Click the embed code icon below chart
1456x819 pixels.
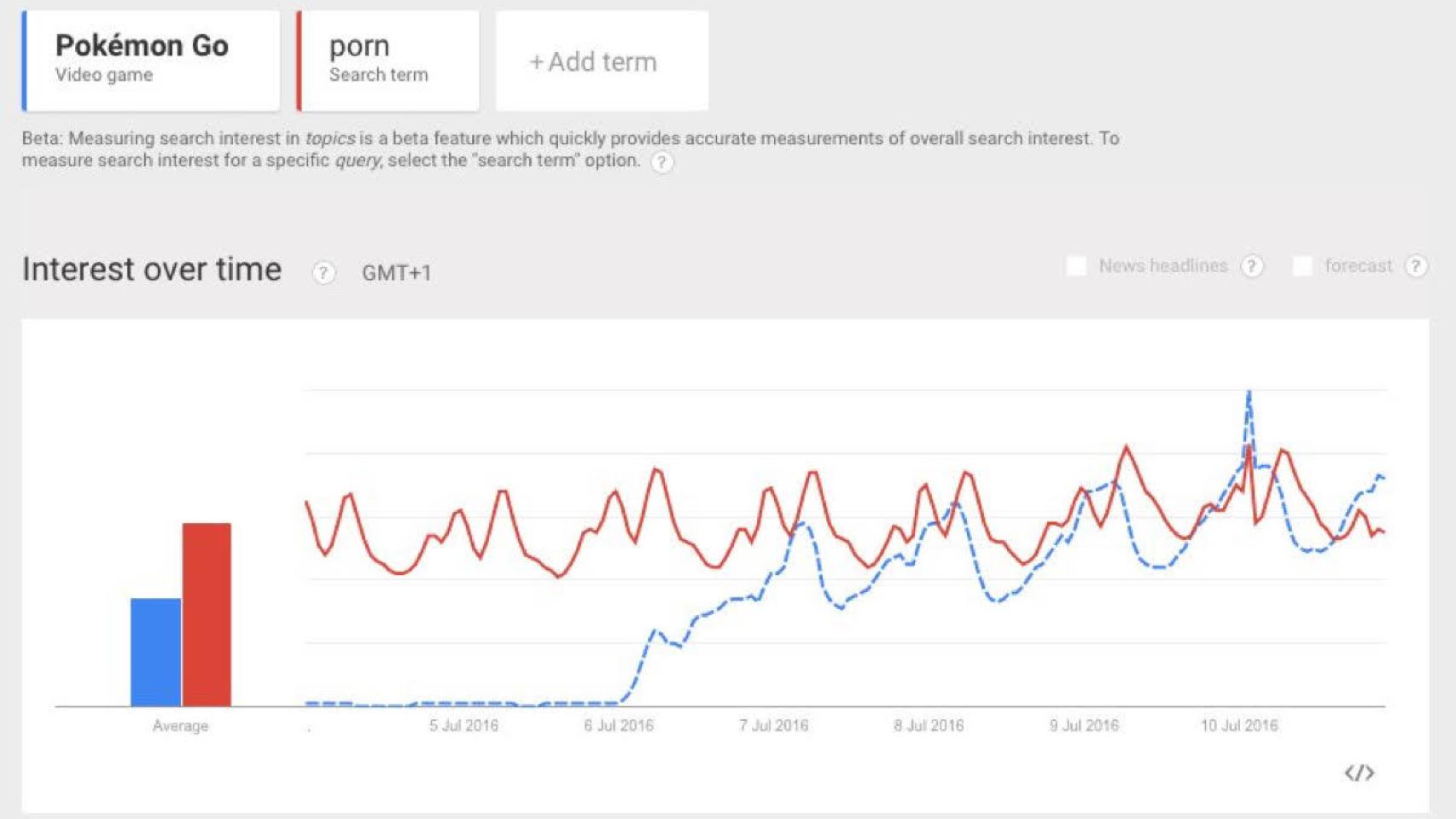(x=1359, y=773)
